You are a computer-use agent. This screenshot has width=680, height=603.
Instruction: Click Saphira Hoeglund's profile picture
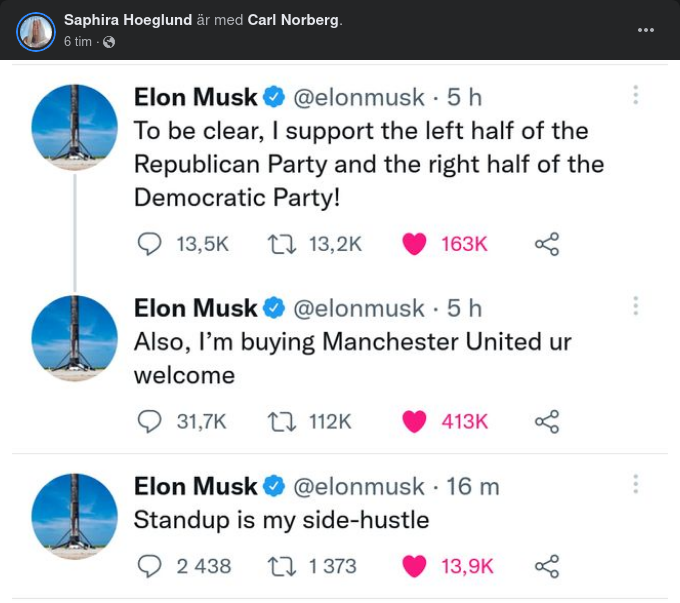coord(36,31)
